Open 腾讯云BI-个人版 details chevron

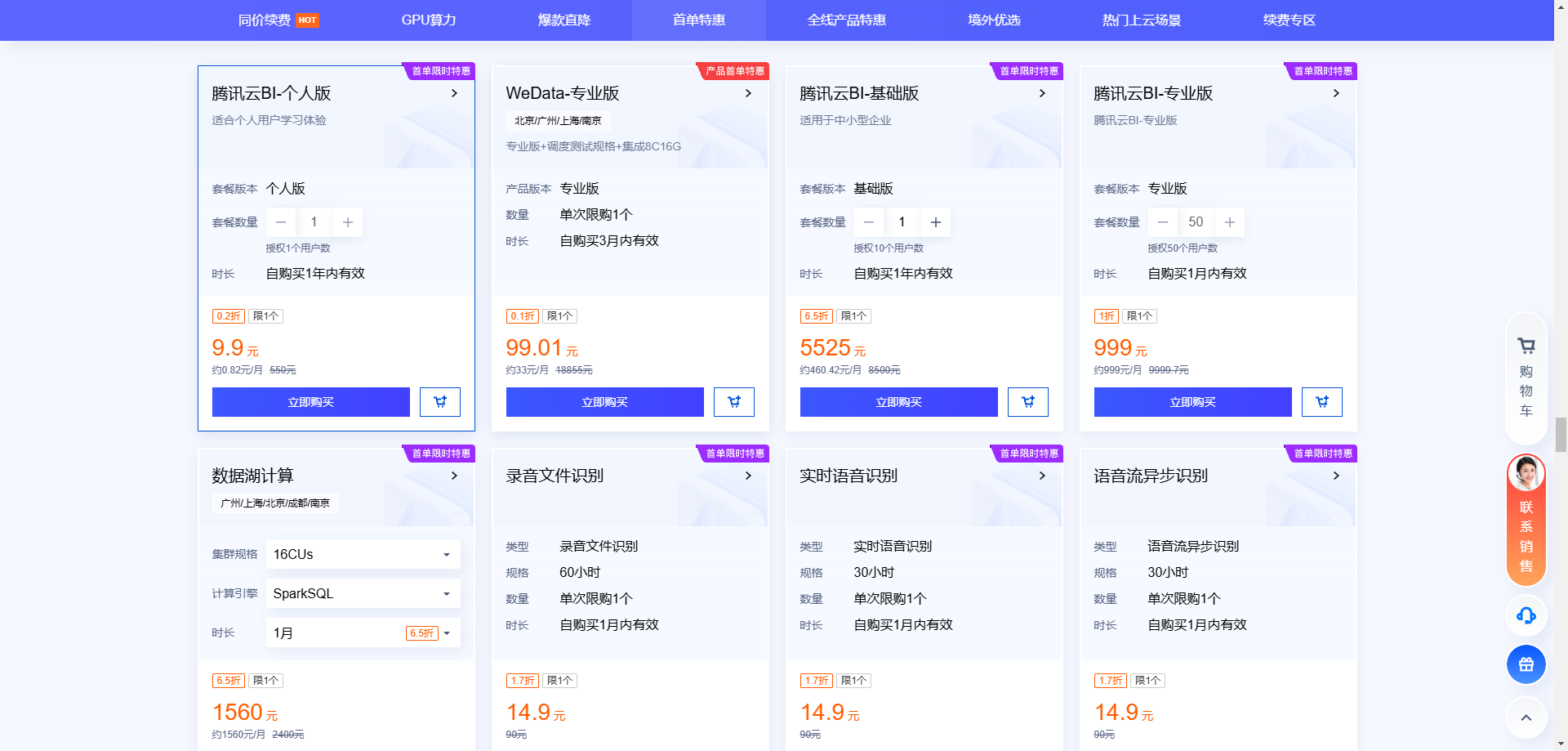pos(455,93)
